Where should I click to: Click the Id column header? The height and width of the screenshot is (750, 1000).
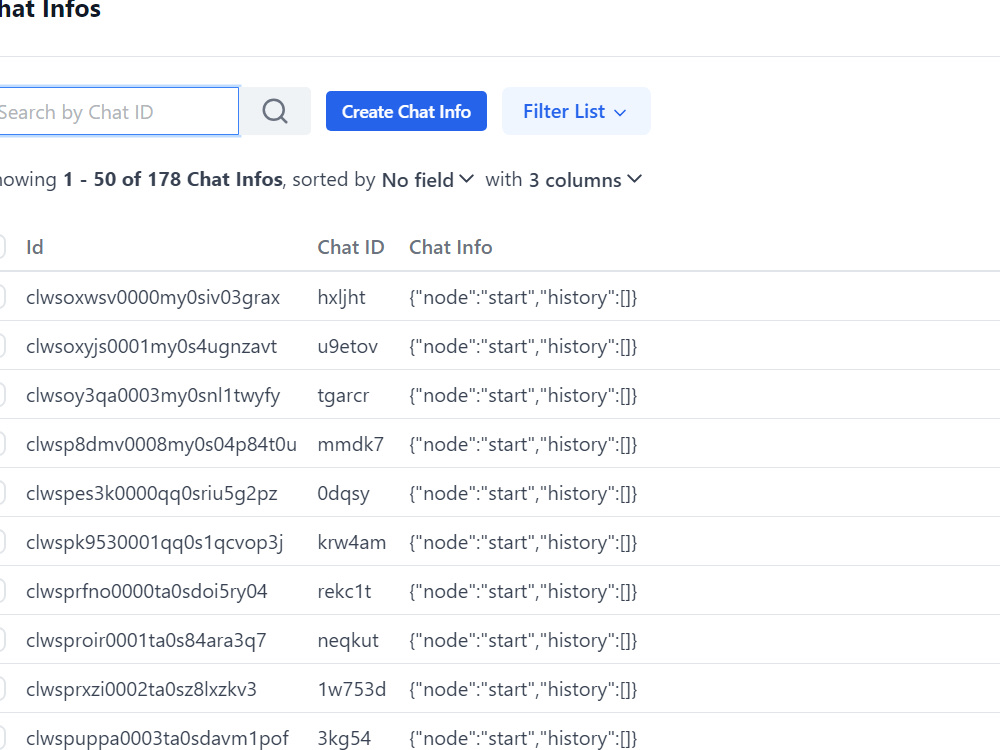click(34, 247)
